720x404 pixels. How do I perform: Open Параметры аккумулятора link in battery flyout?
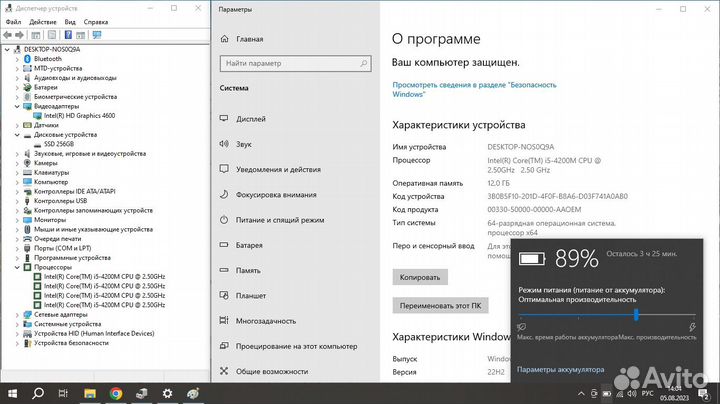pos(561,370)
